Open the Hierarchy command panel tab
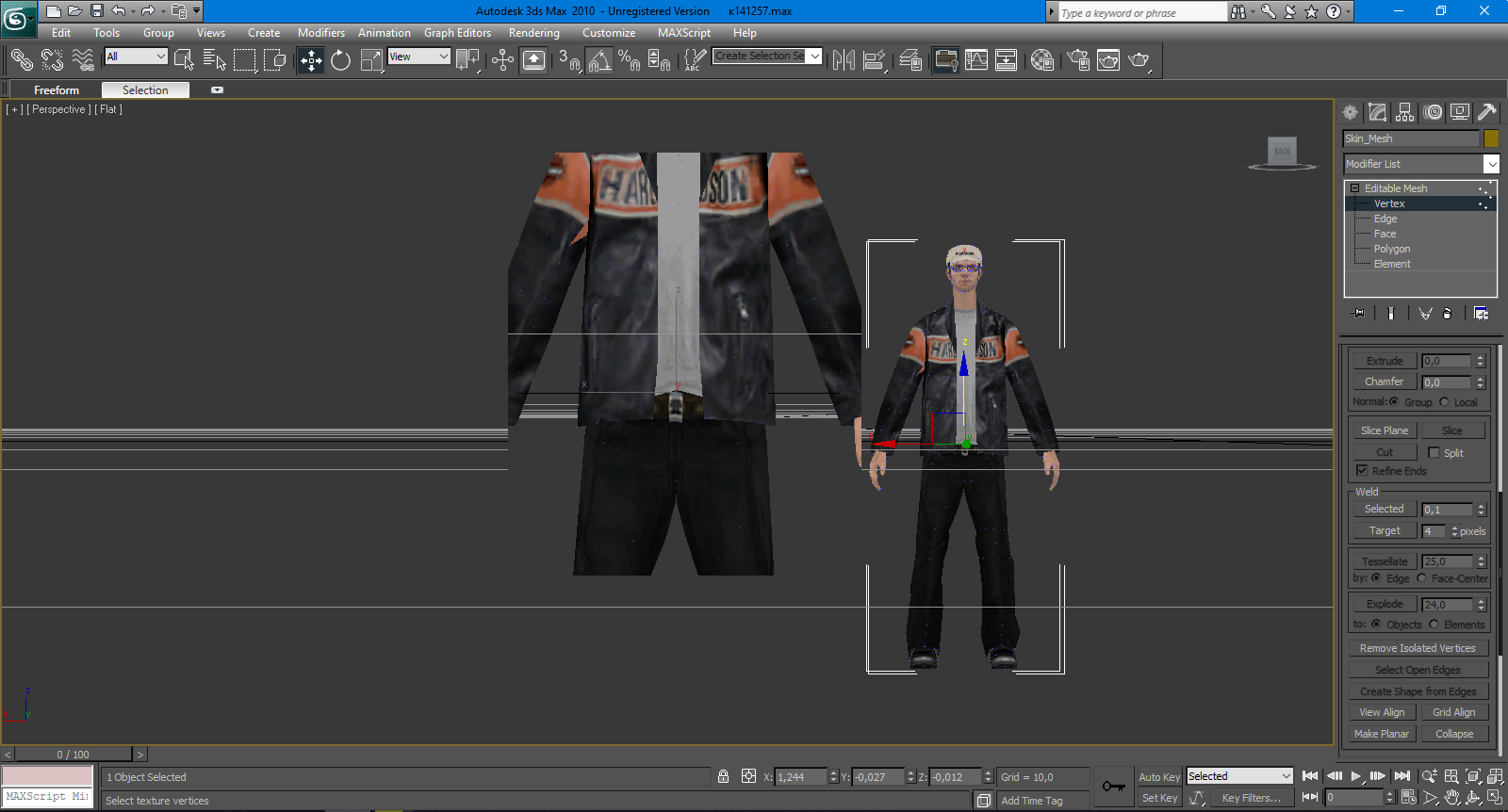 click(x=1405, y=112)
